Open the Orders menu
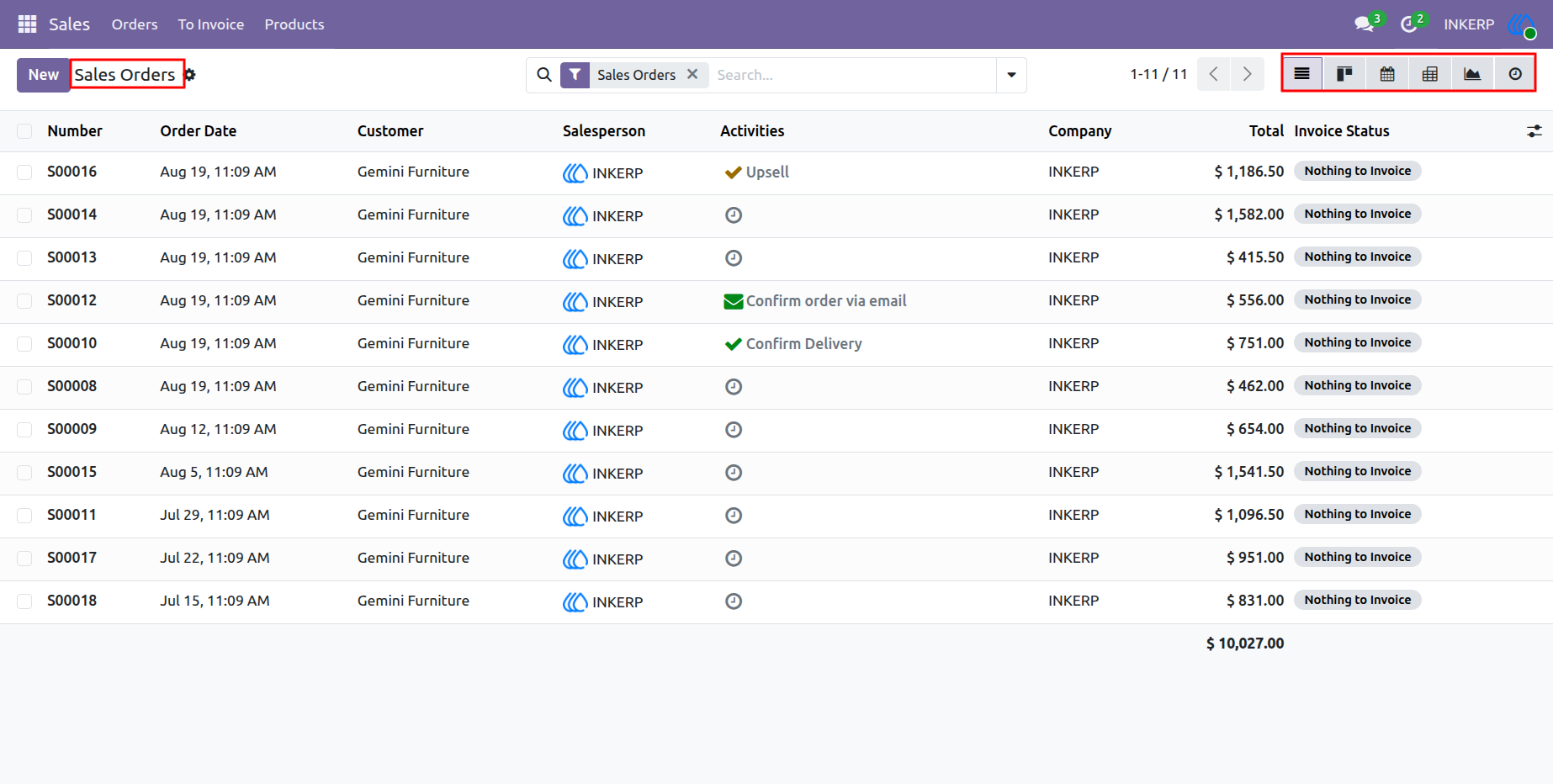The image size is (1553, 784). click(135, 24)
